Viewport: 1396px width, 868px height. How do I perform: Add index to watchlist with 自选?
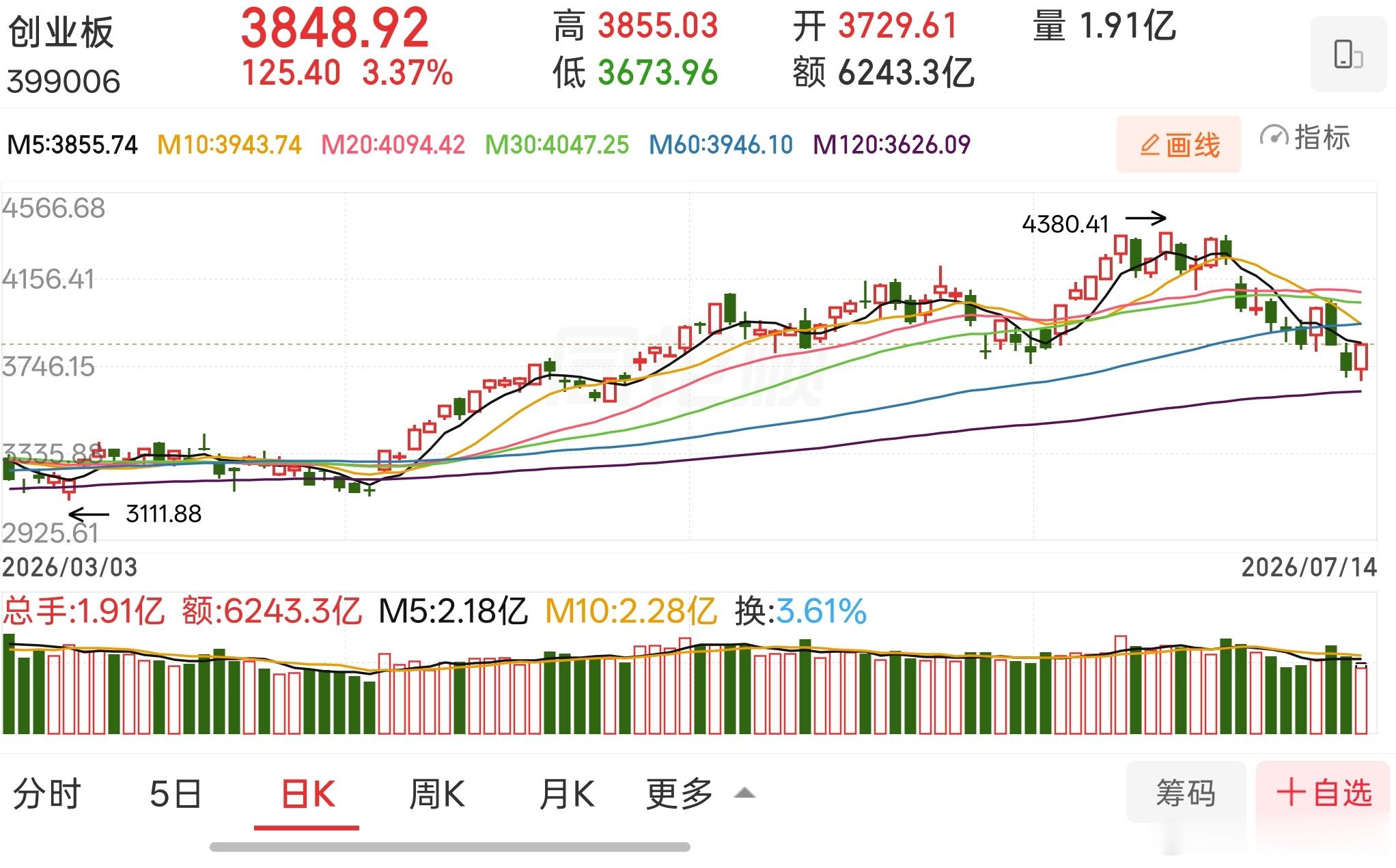[1323, 793]
